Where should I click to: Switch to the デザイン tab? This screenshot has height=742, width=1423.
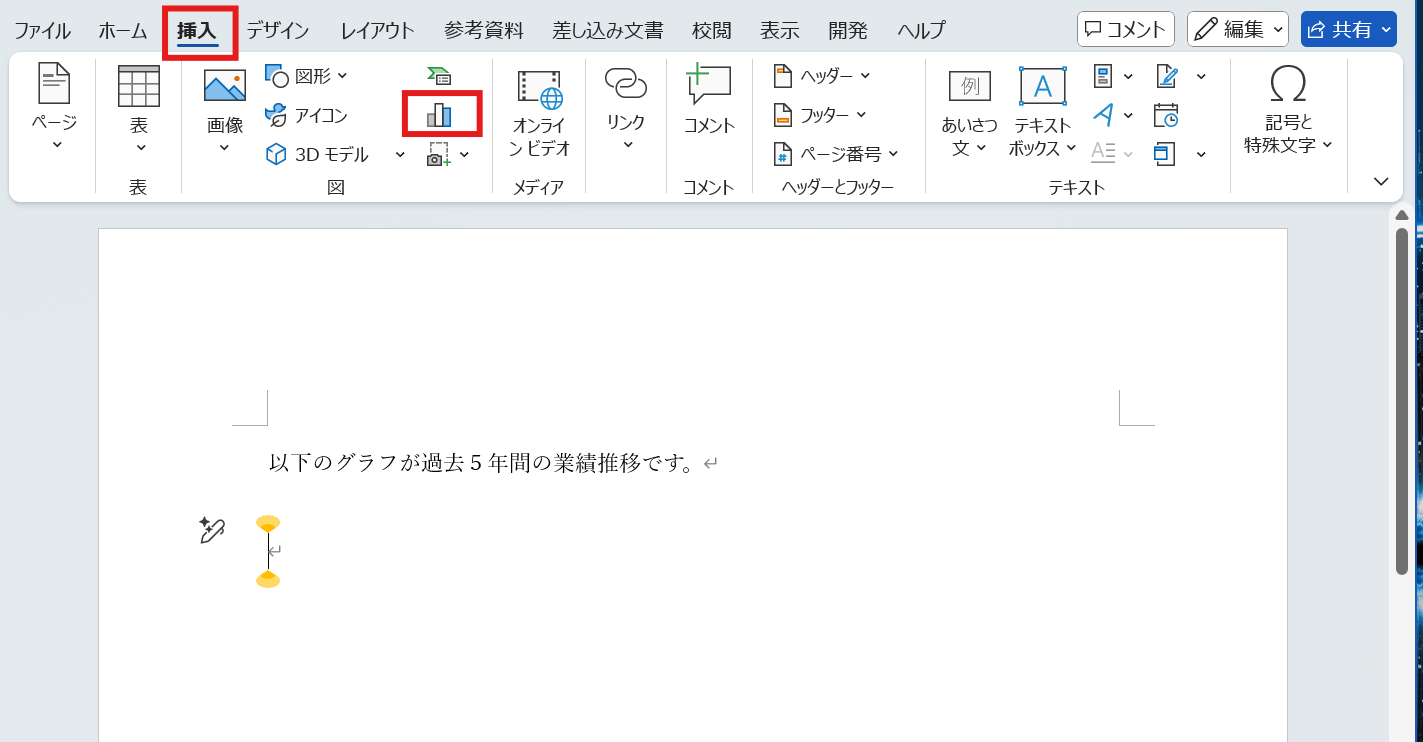click(277, 30)
